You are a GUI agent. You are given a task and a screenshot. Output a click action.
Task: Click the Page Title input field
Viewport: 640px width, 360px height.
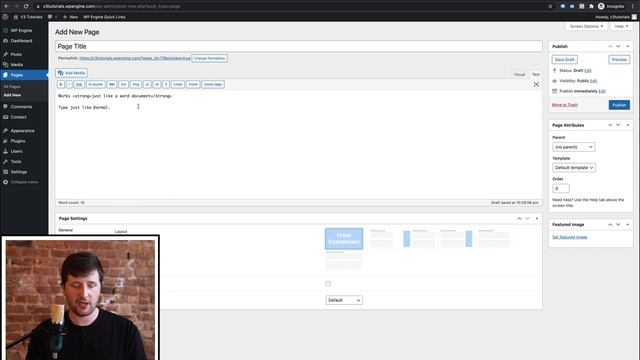(299, 46)
